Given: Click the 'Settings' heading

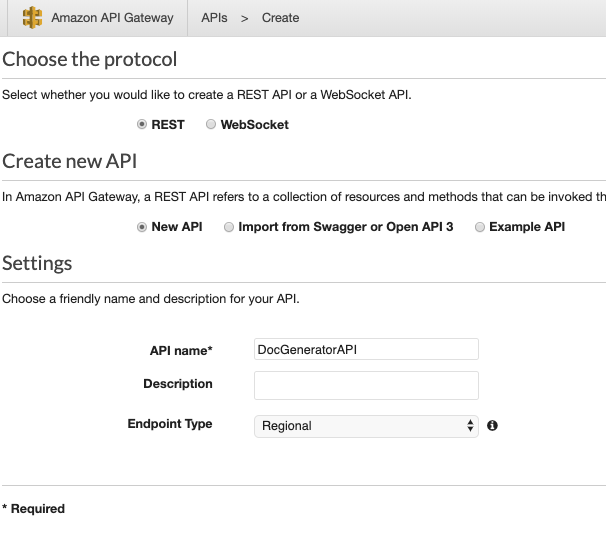Looking at the screenshot, I should pyautogui.click(x=37, y=263).
